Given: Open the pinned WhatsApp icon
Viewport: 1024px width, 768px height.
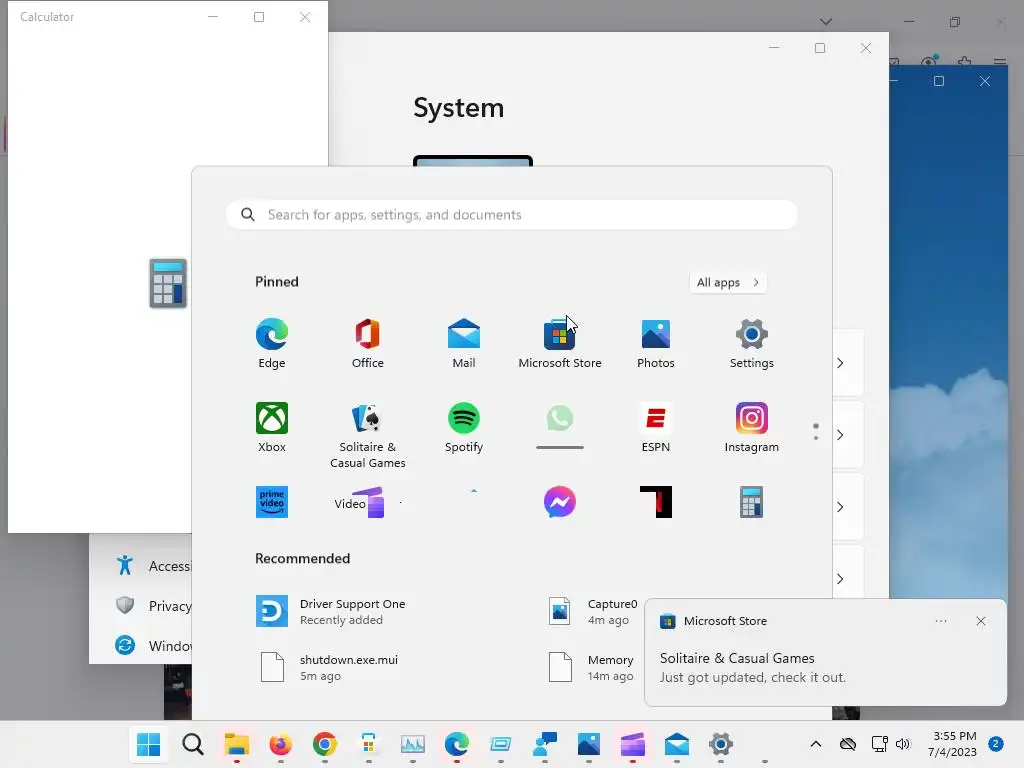Looking at the screenshot, I should (x=560, y=419).
